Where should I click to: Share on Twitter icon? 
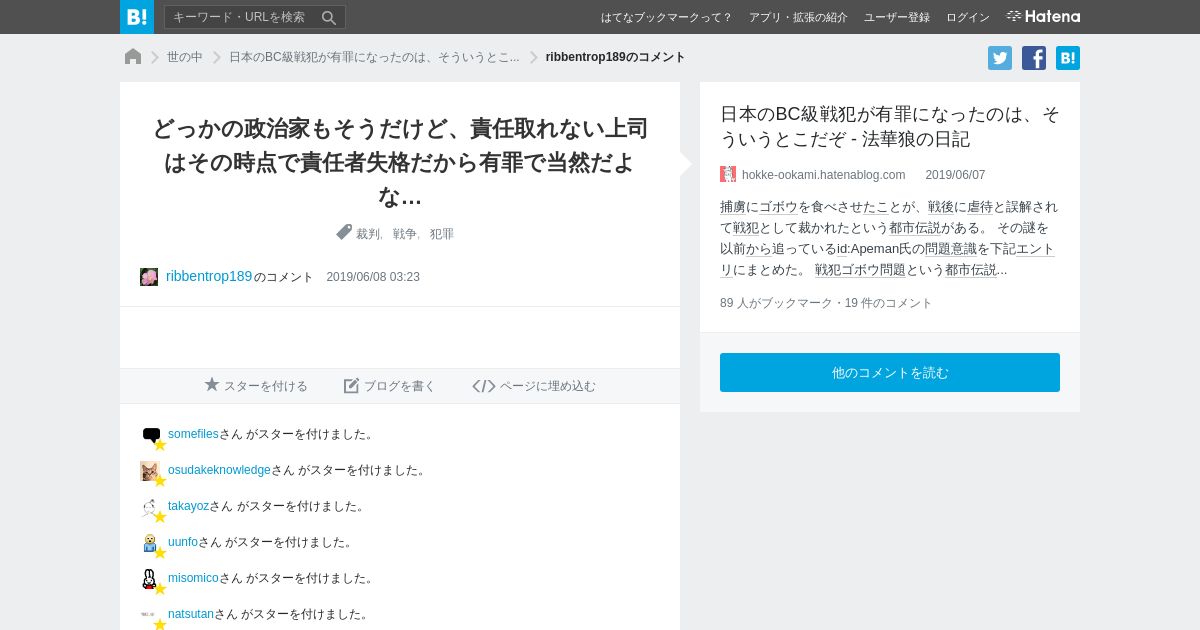tap(1000, 58)
